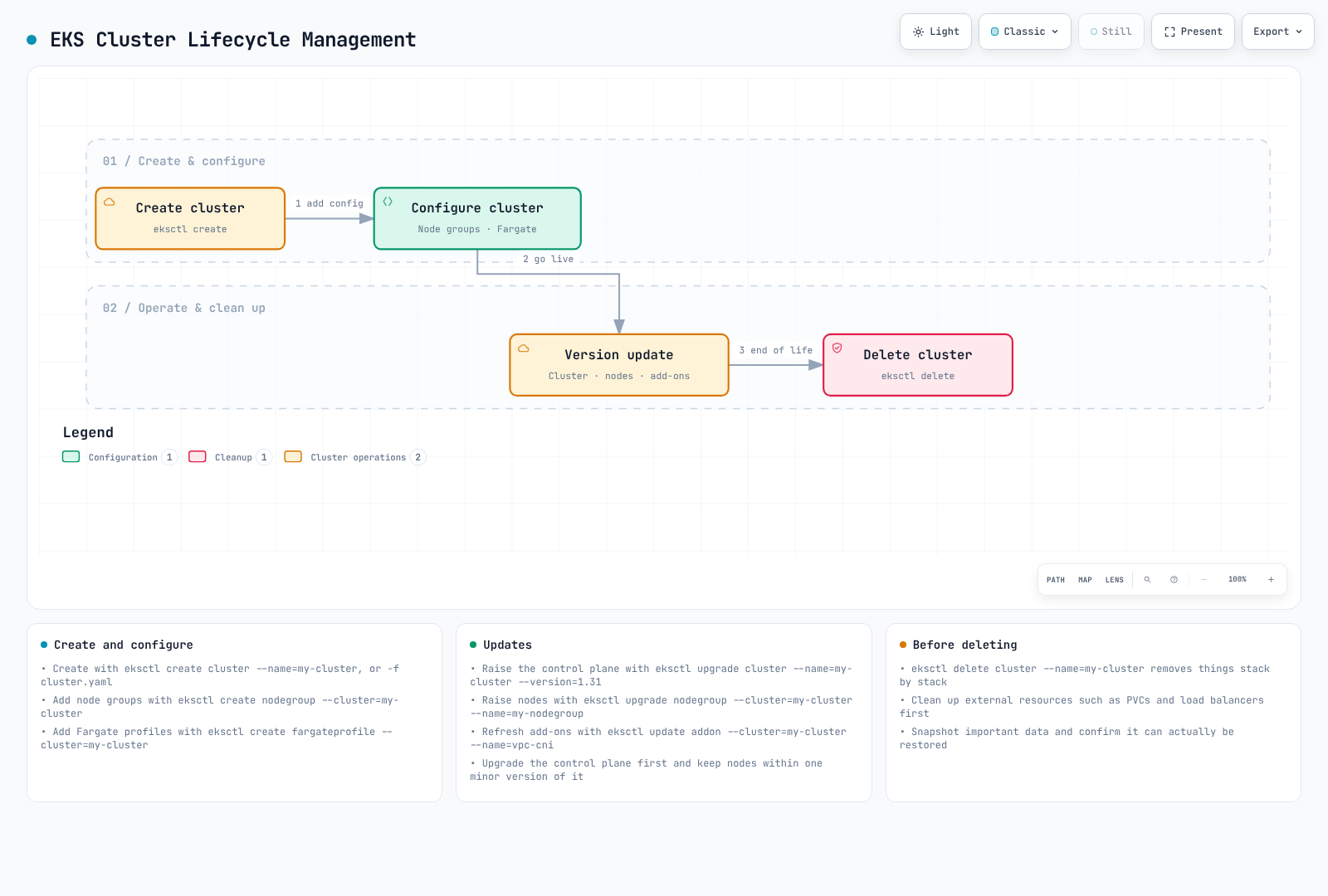The width and height of the screenshot is (1328, 896).
Task: Click the 'EKS Cluster Lifecycle Management' title
Action: coord(233,40)
